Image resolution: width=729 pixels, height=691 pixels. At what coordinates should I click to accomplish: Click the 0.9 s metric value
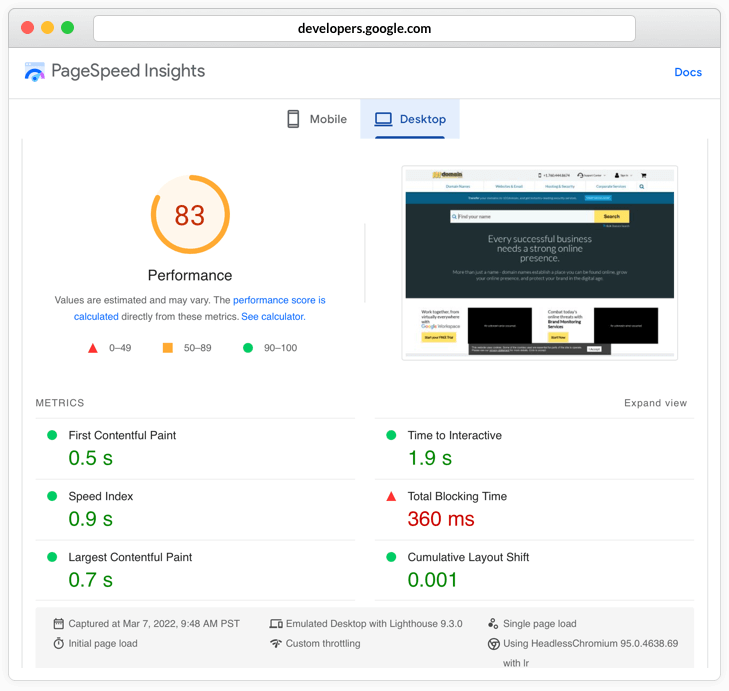pyautogui.click(x=91, y=519)
